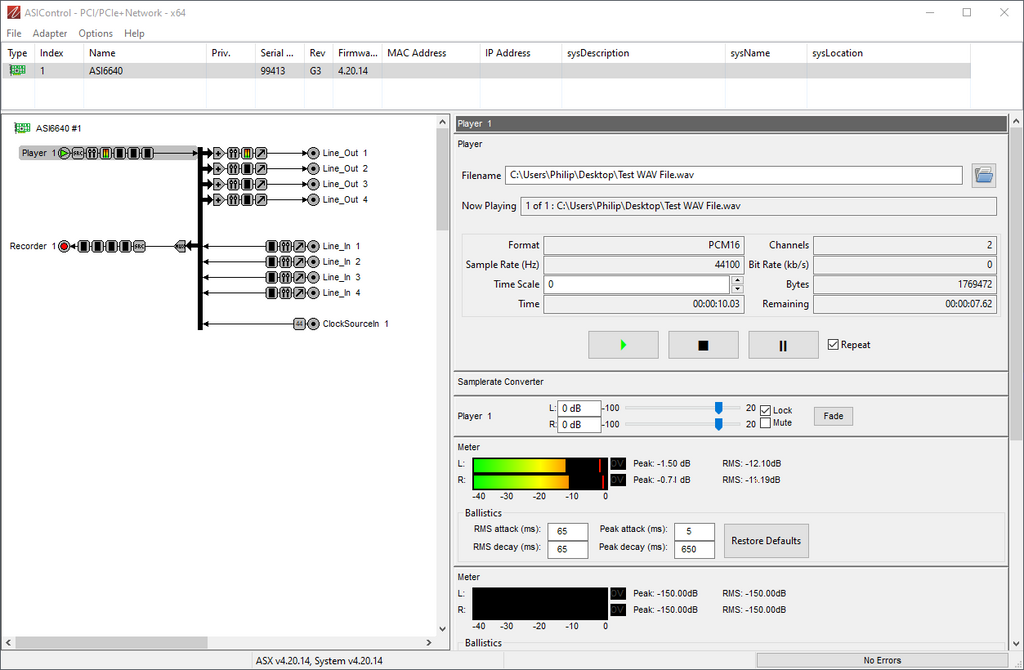Increase Time Scale with the up arrow
This screenshot has height=670, width=1024.
coord(736,280)
